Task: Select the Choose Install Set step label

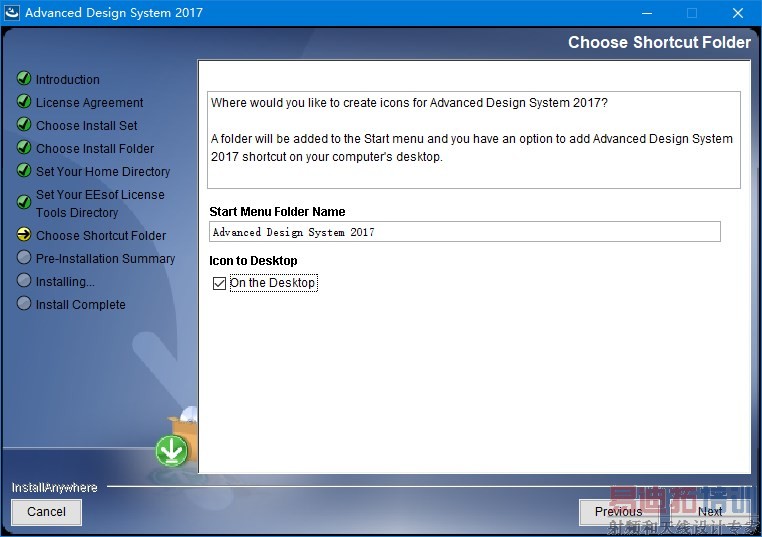Action: pyautogui.click(x=87, y=125)
